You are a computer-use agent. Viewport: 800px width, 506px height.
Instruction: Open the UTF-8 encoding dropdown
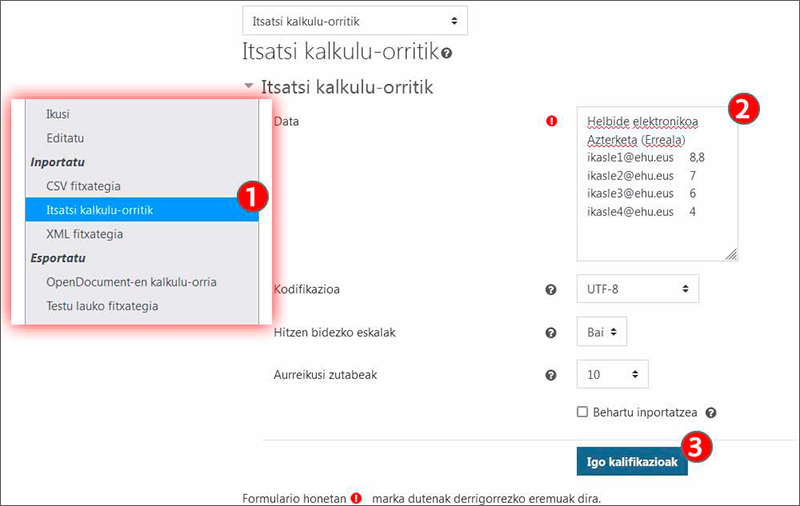tap(637, 289)
